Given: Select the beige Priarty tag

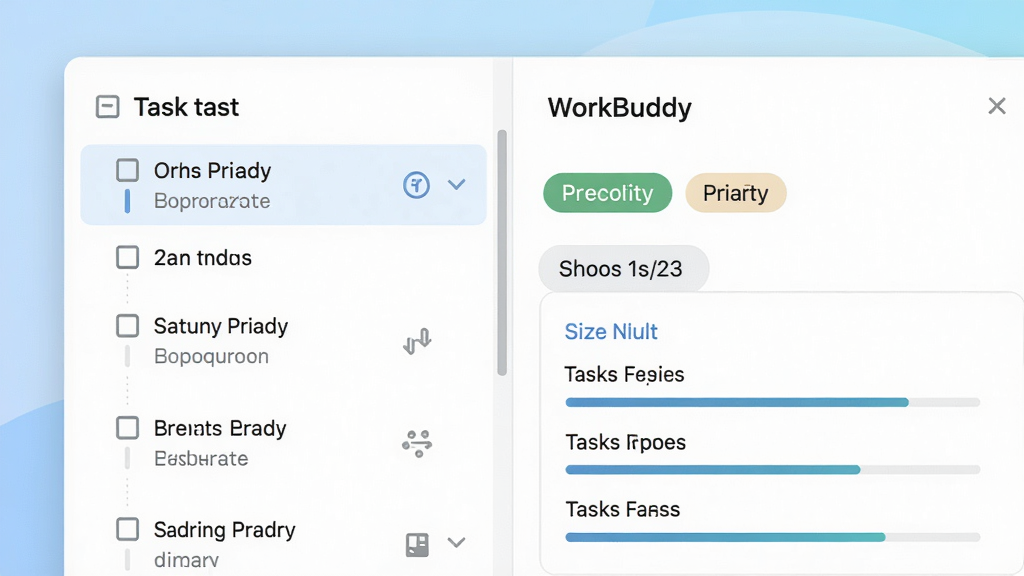Looking at the screenshot, I should [x=735, y=193].
